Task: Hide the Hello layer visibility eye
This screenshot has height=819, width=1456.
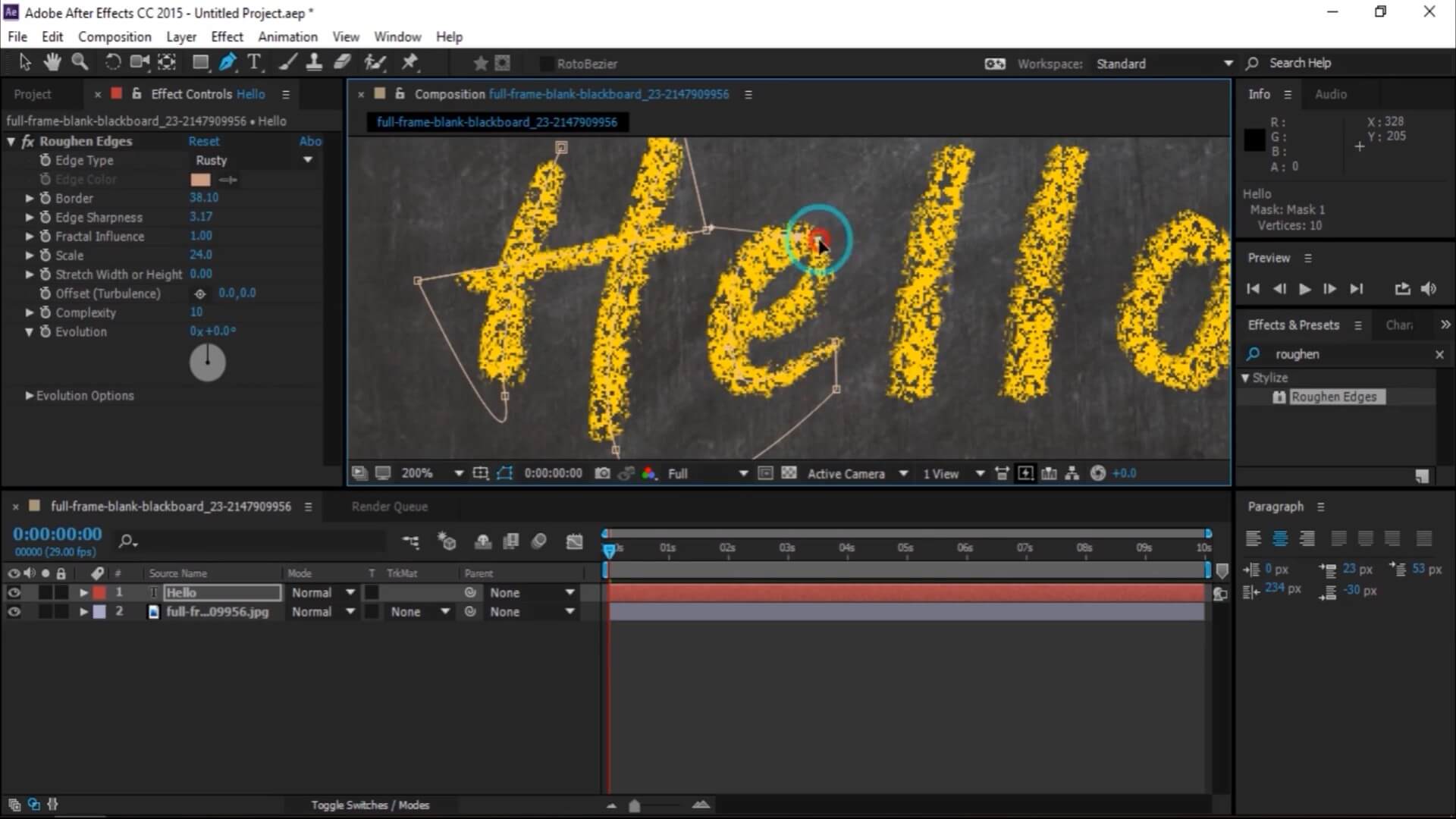Action: [14, 592]
